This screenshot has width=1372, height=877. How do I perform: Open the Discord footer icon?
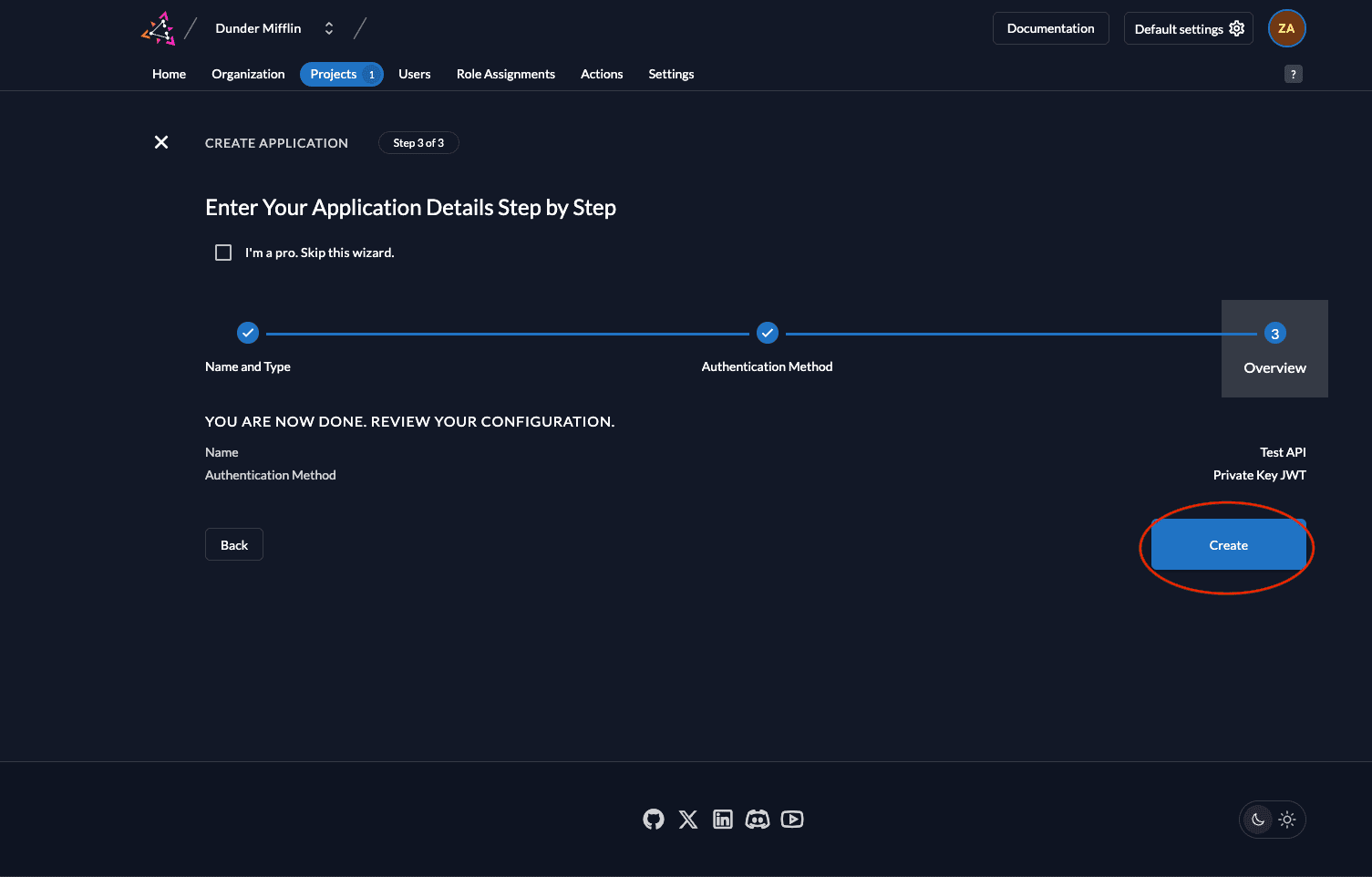click(758, 820)
